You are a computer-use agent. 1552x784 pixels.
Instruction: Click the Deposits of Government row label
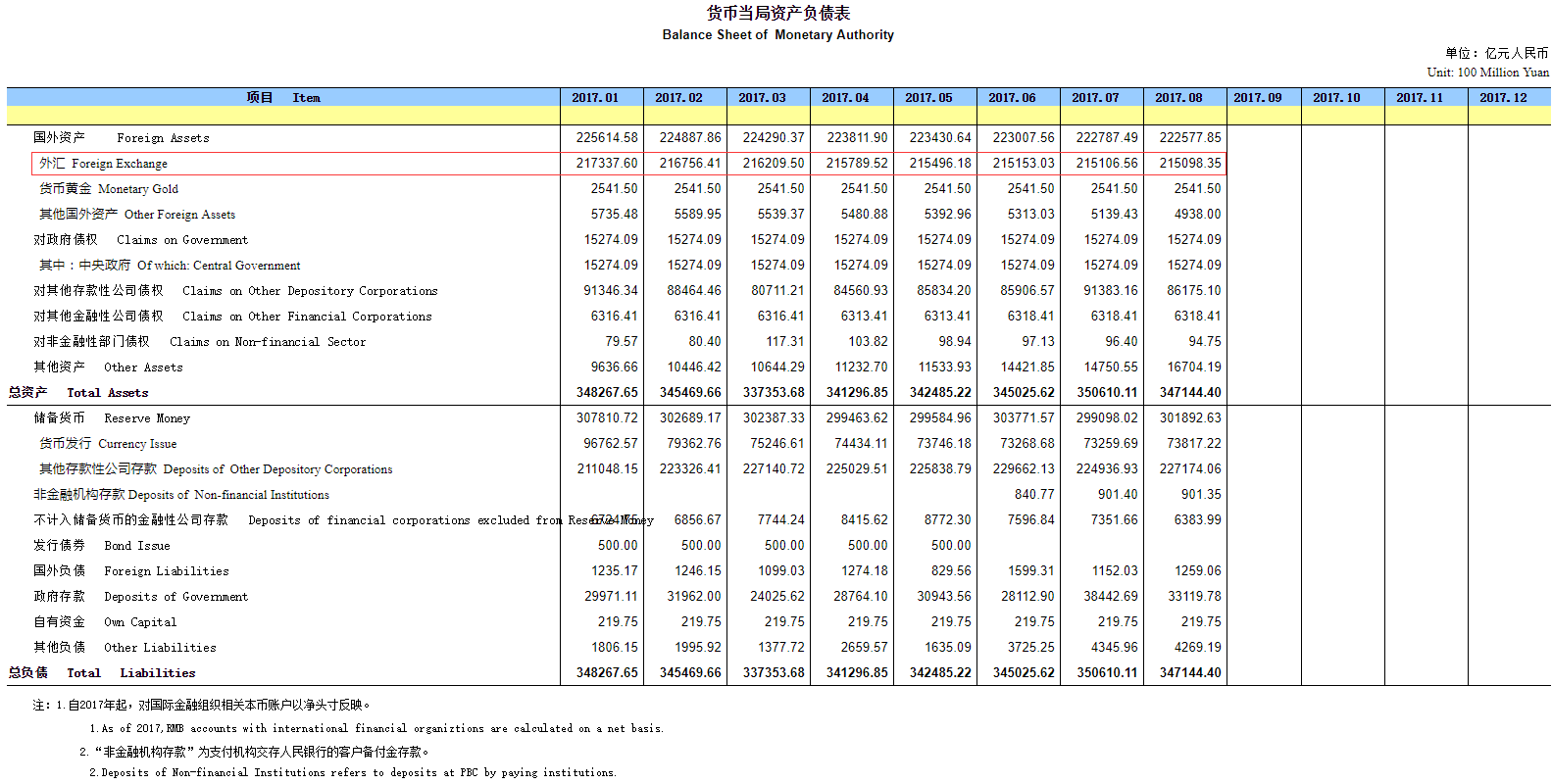click(x=141, y=597)
